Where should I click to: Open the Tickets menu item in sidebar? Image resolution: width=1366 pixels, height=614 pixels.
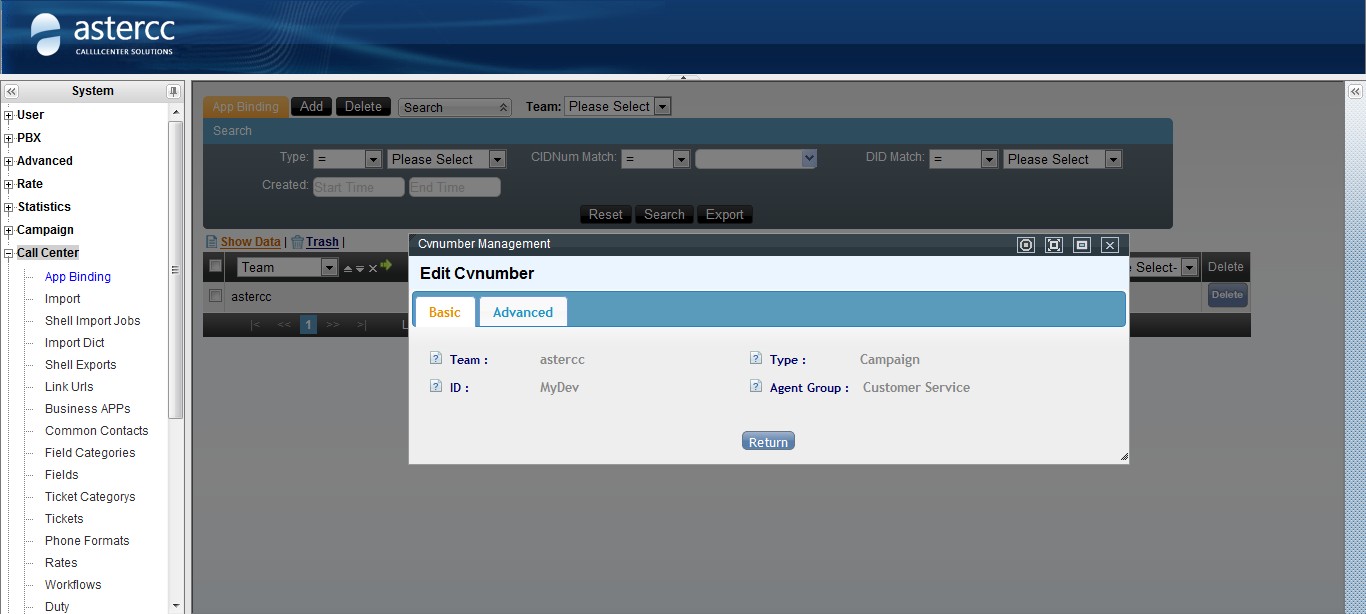click(64, 518)
